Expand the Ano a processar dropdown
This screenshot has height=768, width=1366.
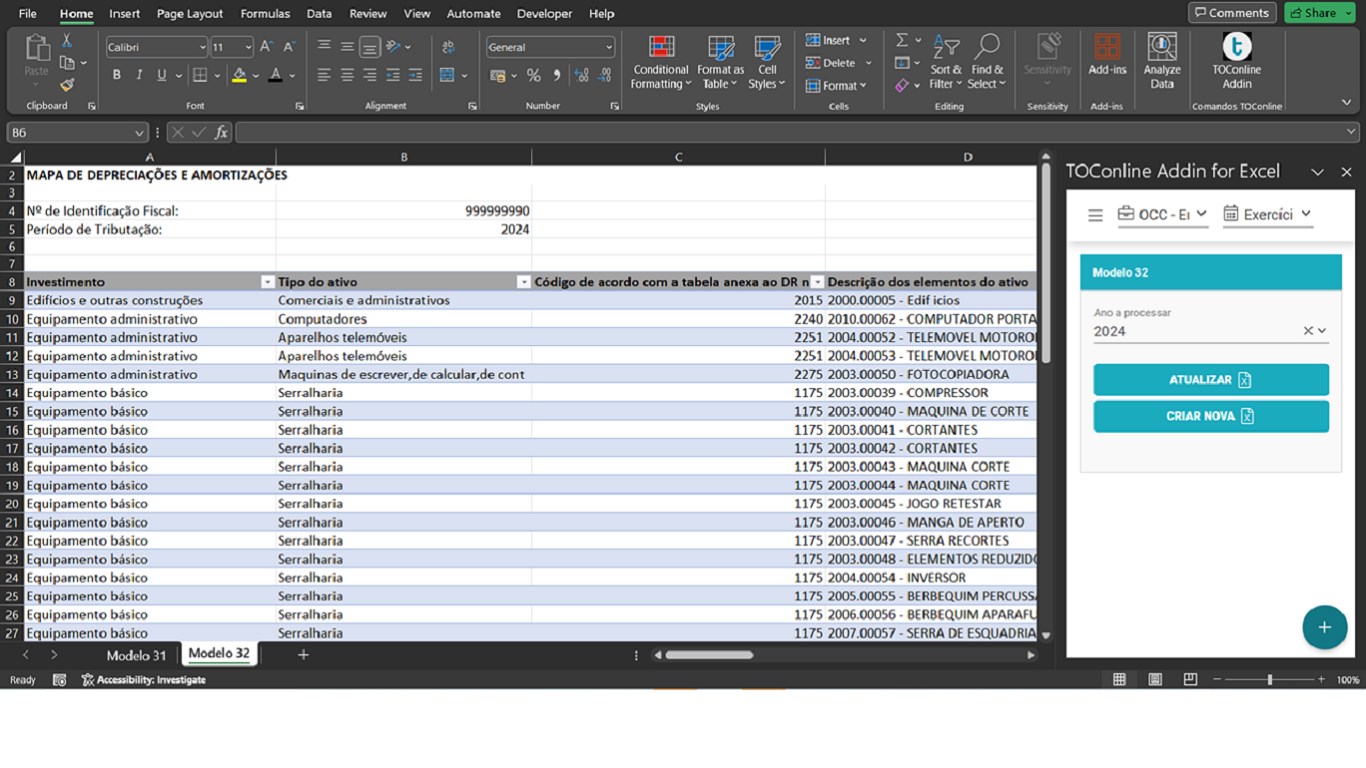click(1322, 331)
